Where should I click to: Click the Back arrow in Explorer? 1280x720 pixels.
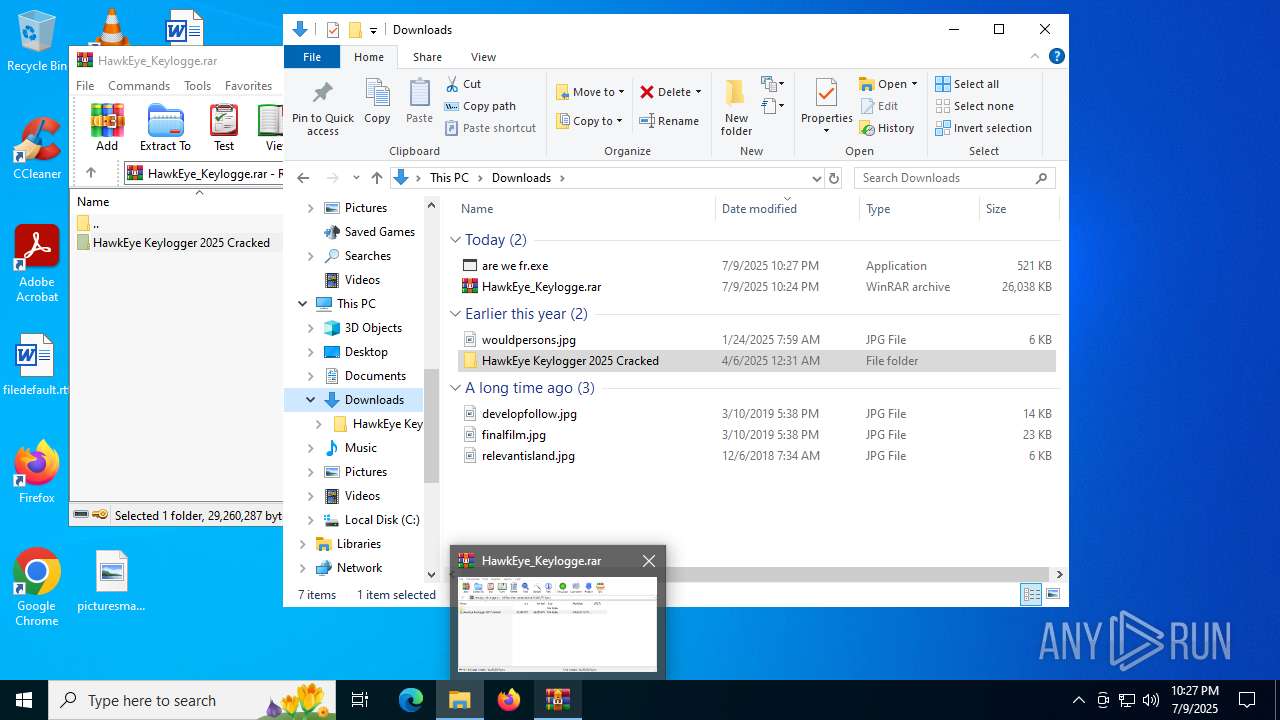tap(303, 178)
